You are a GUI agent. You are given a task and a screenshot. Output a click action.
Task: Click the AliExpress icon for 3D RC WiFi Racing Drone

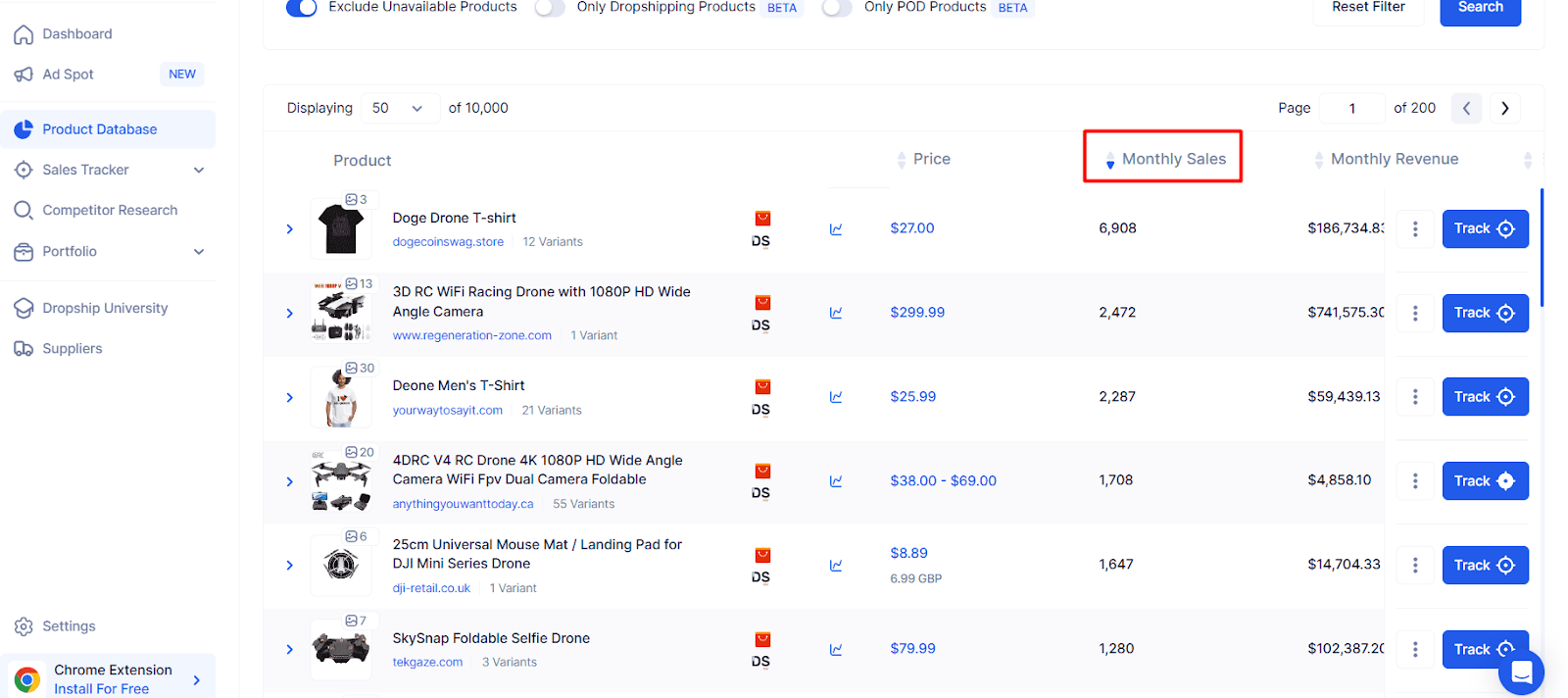(x=762, y=303)
